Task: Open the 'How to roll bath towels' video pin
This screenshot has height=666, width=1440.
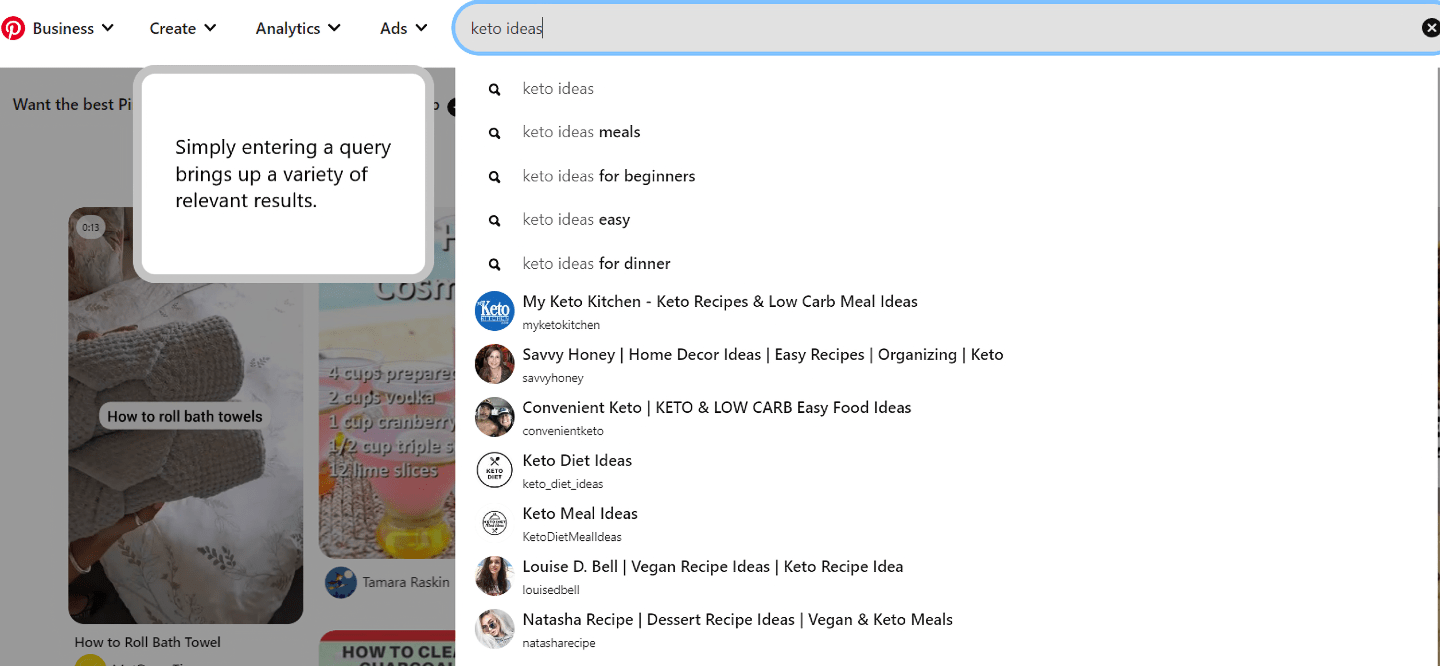Action: pyautogui.click(x=185, y=415)
